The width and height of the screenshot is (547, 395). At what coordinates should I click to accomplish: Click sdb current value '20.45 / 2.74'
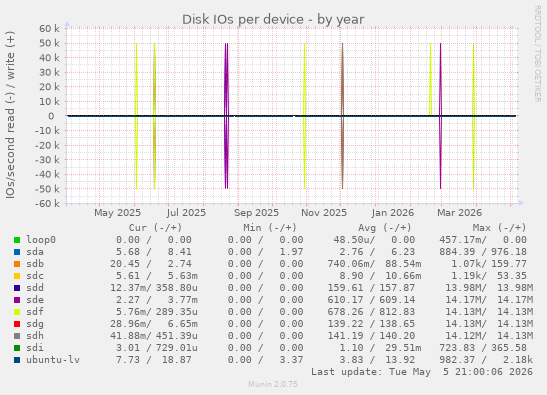click(x=151, y=264)
